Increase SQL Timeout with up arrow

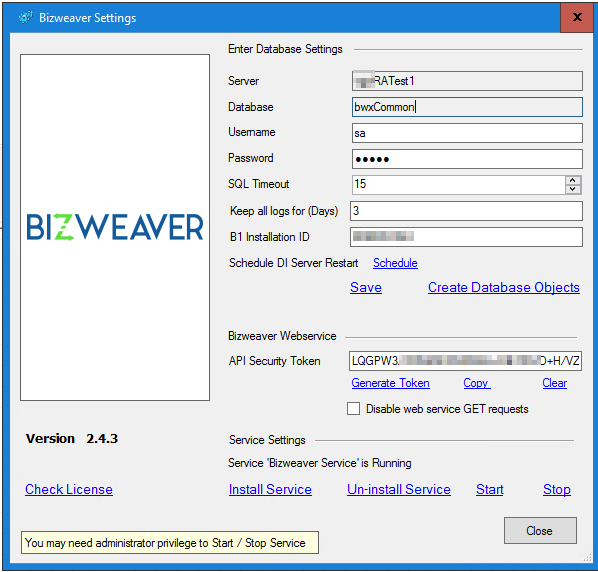tap(573, 180)
